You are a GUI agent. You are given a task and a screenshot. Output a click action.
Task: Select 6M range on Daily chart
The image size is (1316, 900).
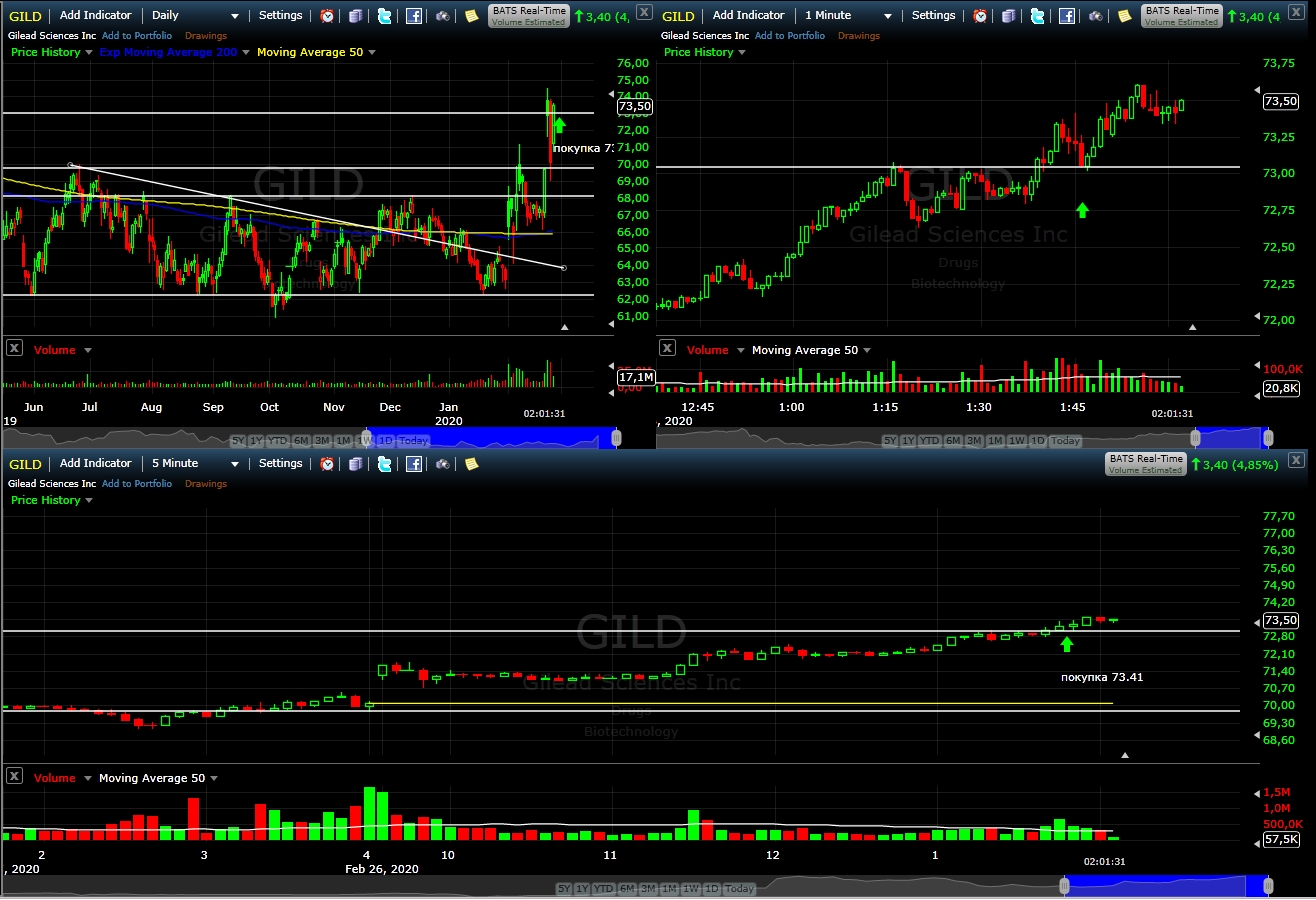point(300,441)
